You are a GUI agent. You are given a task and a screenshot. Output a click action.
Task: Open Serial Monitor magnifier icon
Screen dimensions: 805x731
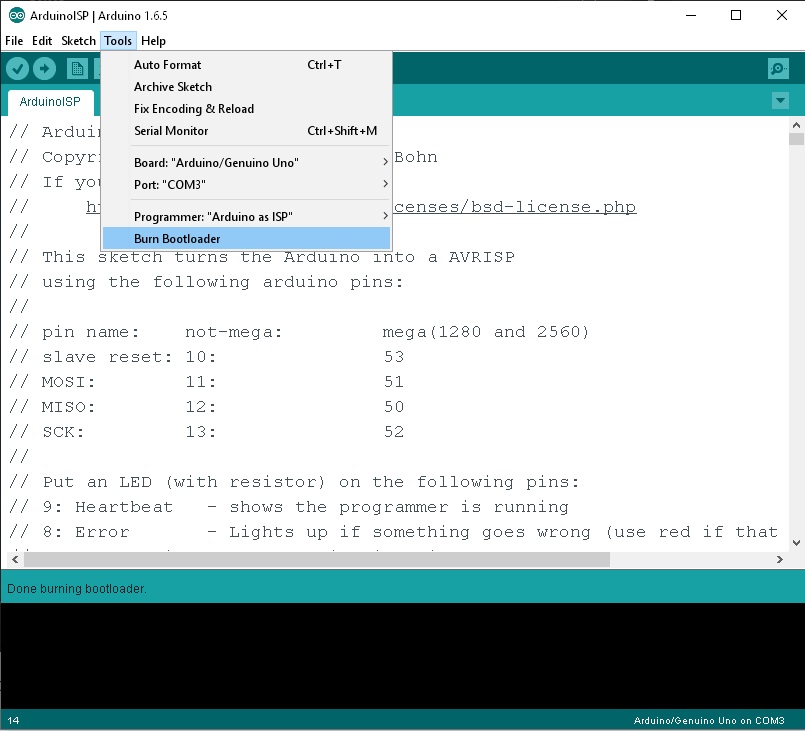point(778,68)
